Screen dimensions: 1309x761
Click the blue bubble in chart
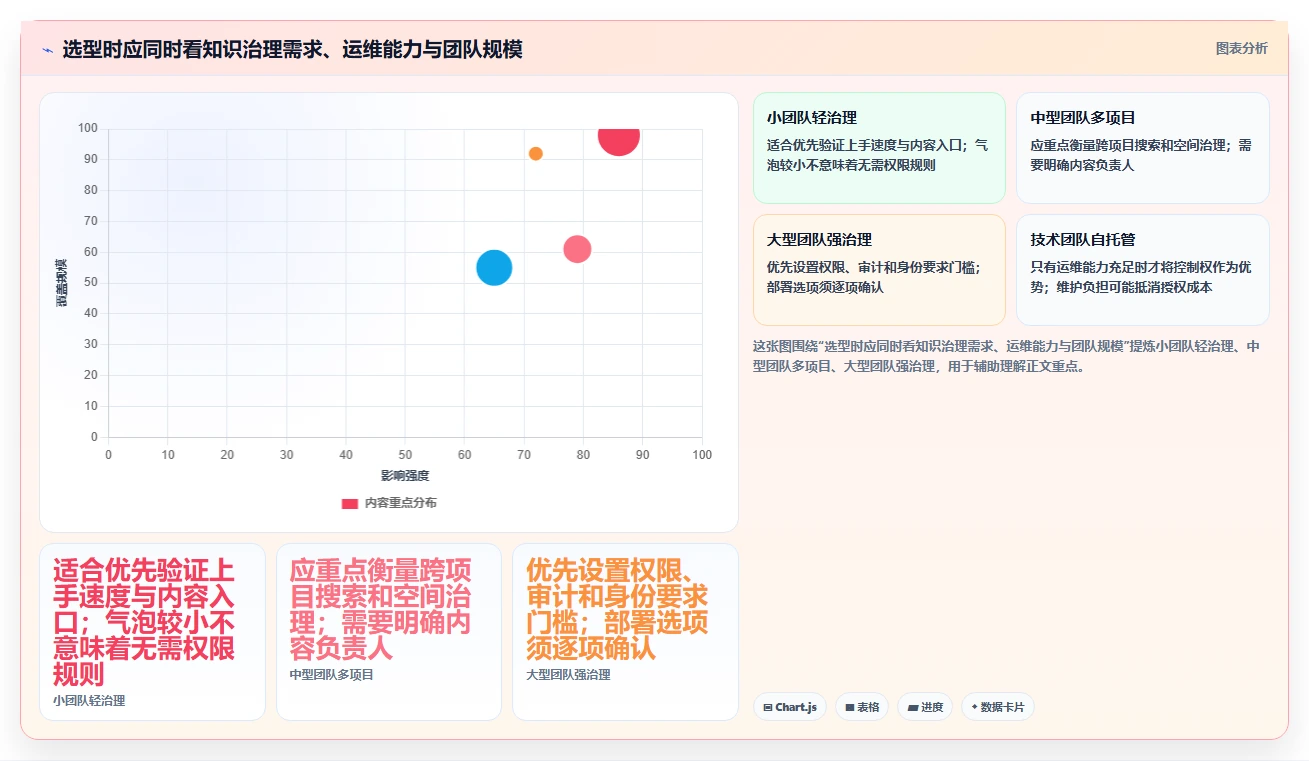[x=494, y=267]
